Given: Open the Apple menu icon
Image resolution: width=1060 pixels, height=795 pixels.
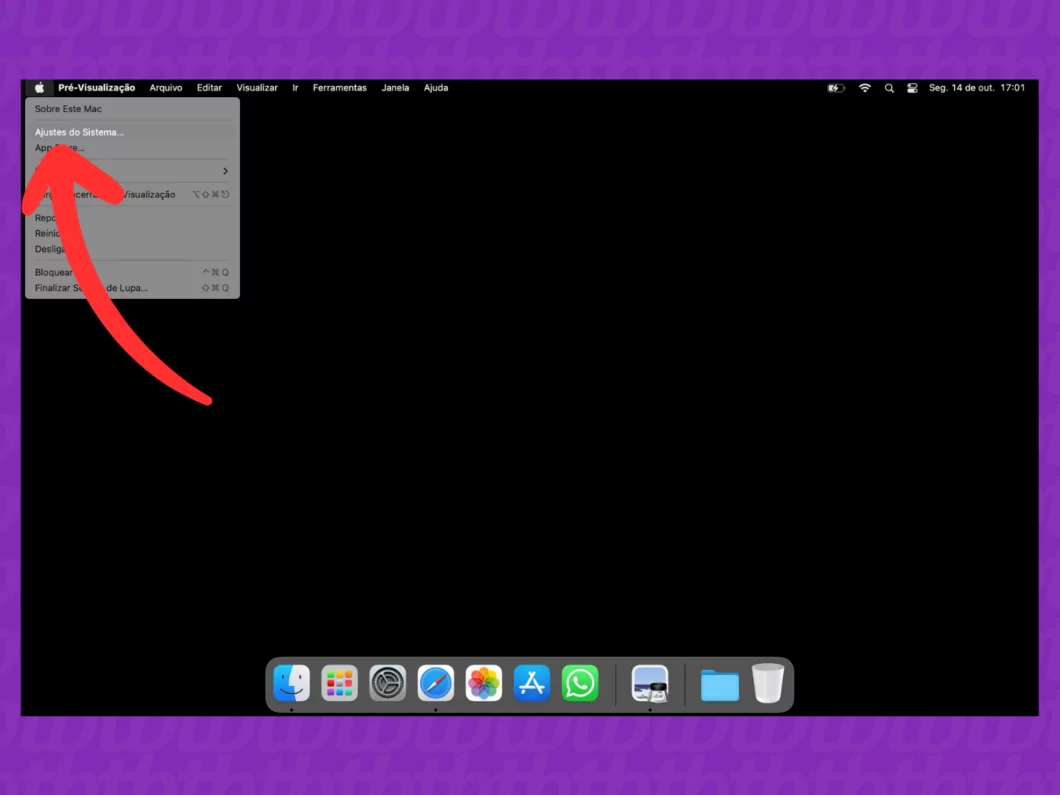Looking at the screenshot, I should [40, 88].
